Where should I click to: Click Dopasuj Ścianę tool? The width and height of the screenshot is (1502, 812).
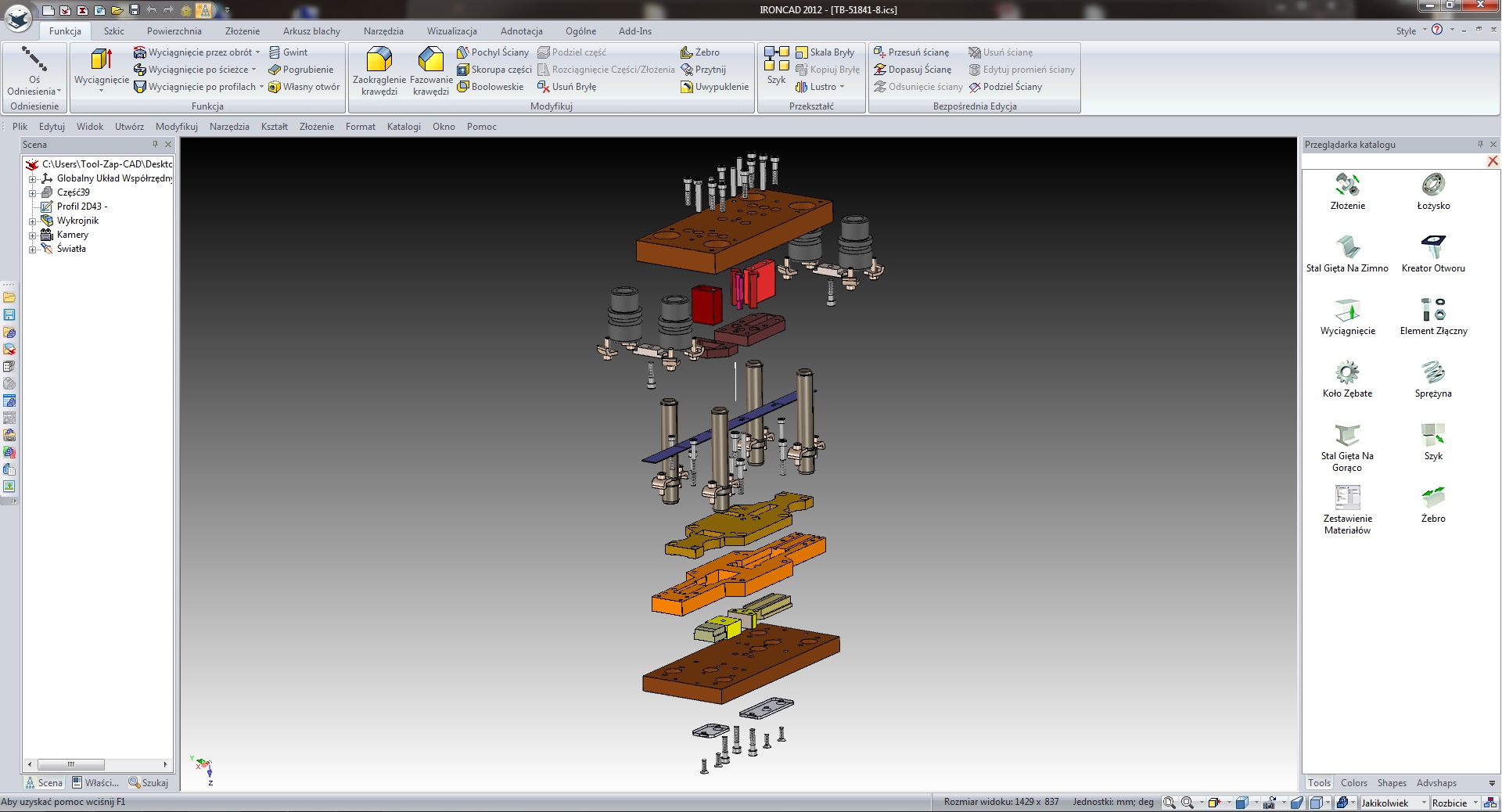(913, 70)
